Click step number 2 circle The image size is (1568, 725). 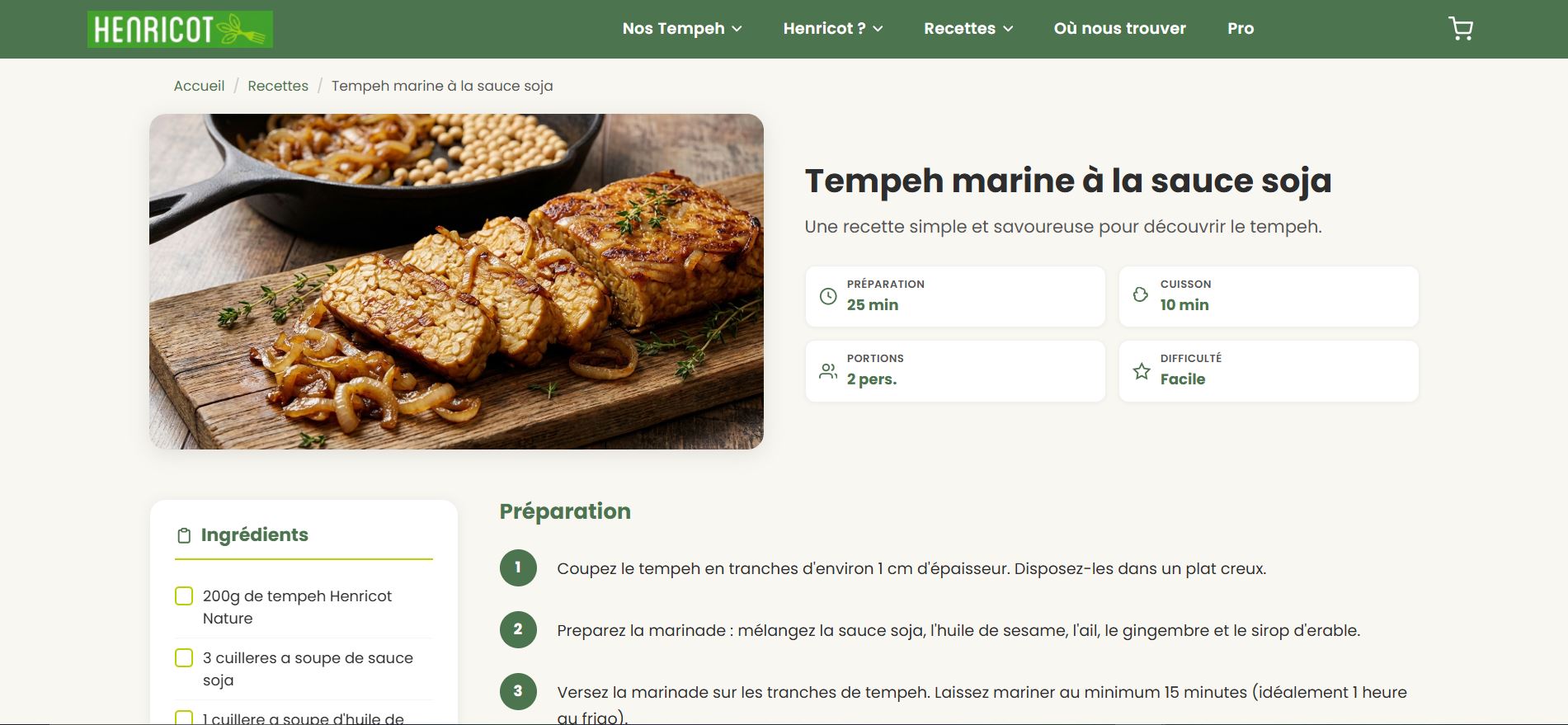click(x=518, y=629)
